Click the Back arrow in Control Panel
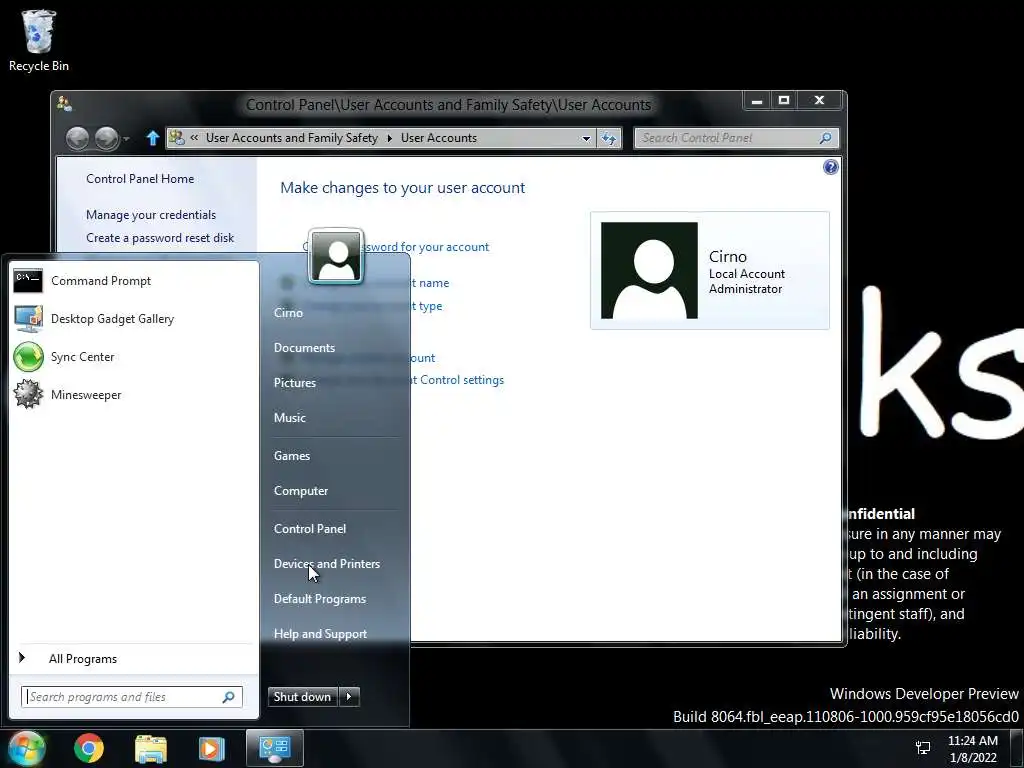1024x768 pixels. tap(78, 138)
